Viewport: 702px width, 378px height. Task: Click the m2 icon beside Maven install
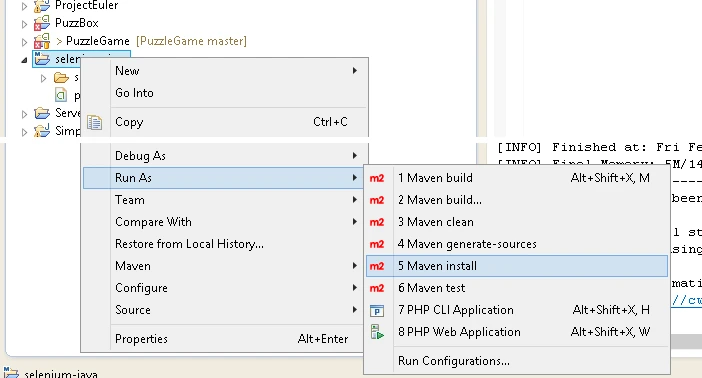(x=377, y=266)
